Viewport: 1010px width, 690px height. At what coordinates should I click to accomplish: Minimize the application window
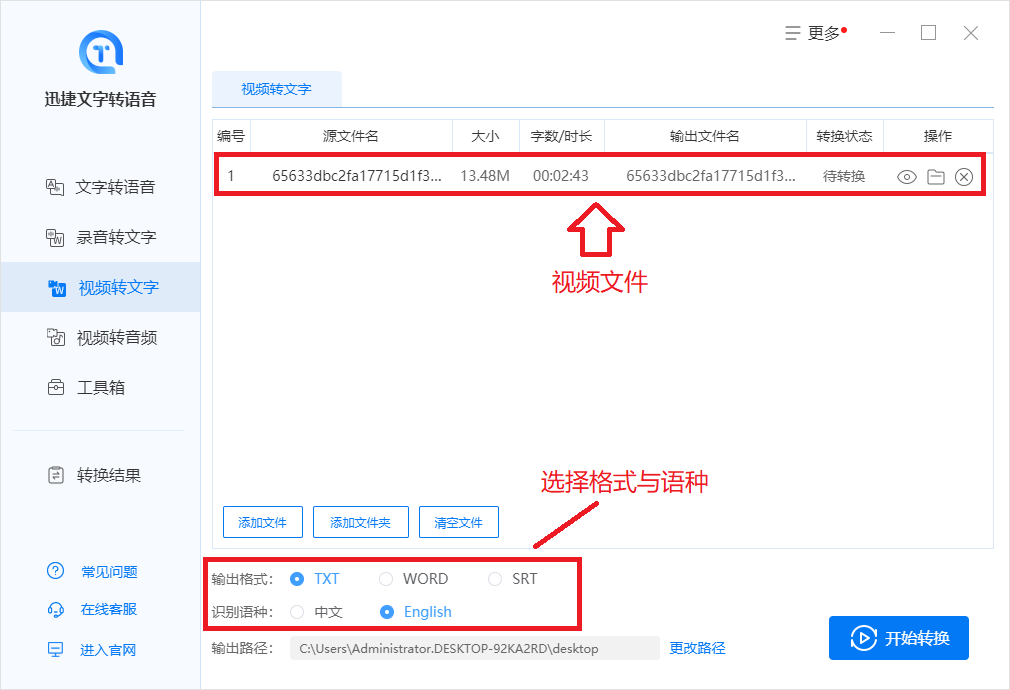[888, 33]
